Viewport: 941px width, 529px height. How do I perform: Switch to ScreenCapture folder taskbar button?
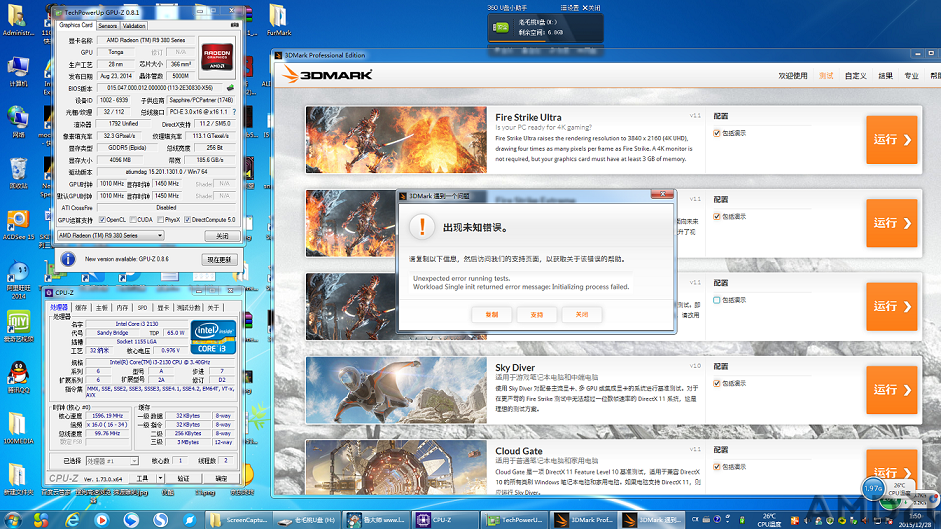(x=239, y=520)
